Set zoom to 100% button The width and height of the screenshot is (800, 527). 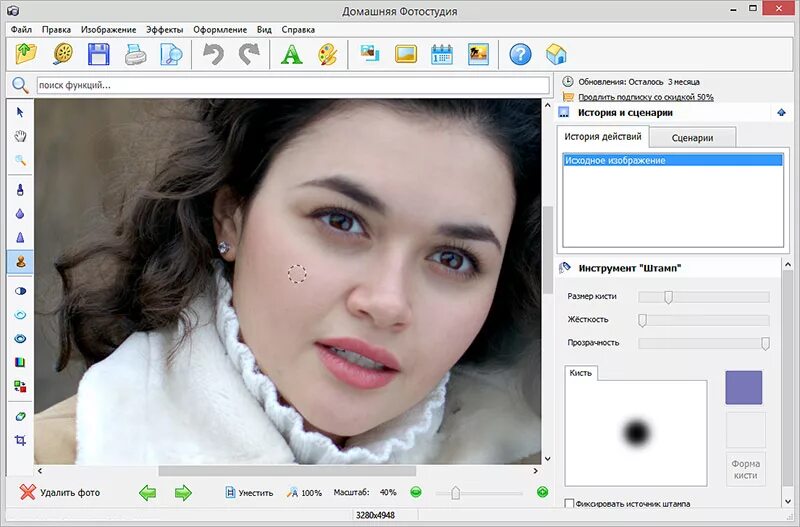pyautogui.click(x=304, y=493)
